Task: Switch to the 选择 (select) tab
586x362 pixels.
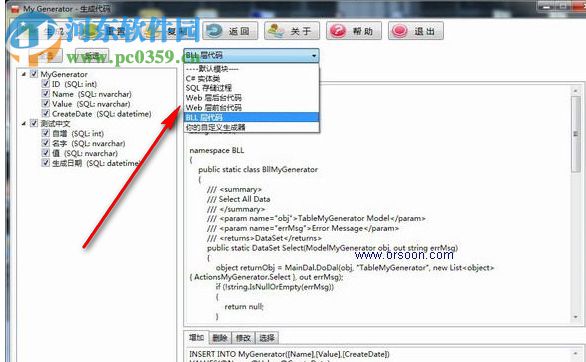Action: pos(267,338)
